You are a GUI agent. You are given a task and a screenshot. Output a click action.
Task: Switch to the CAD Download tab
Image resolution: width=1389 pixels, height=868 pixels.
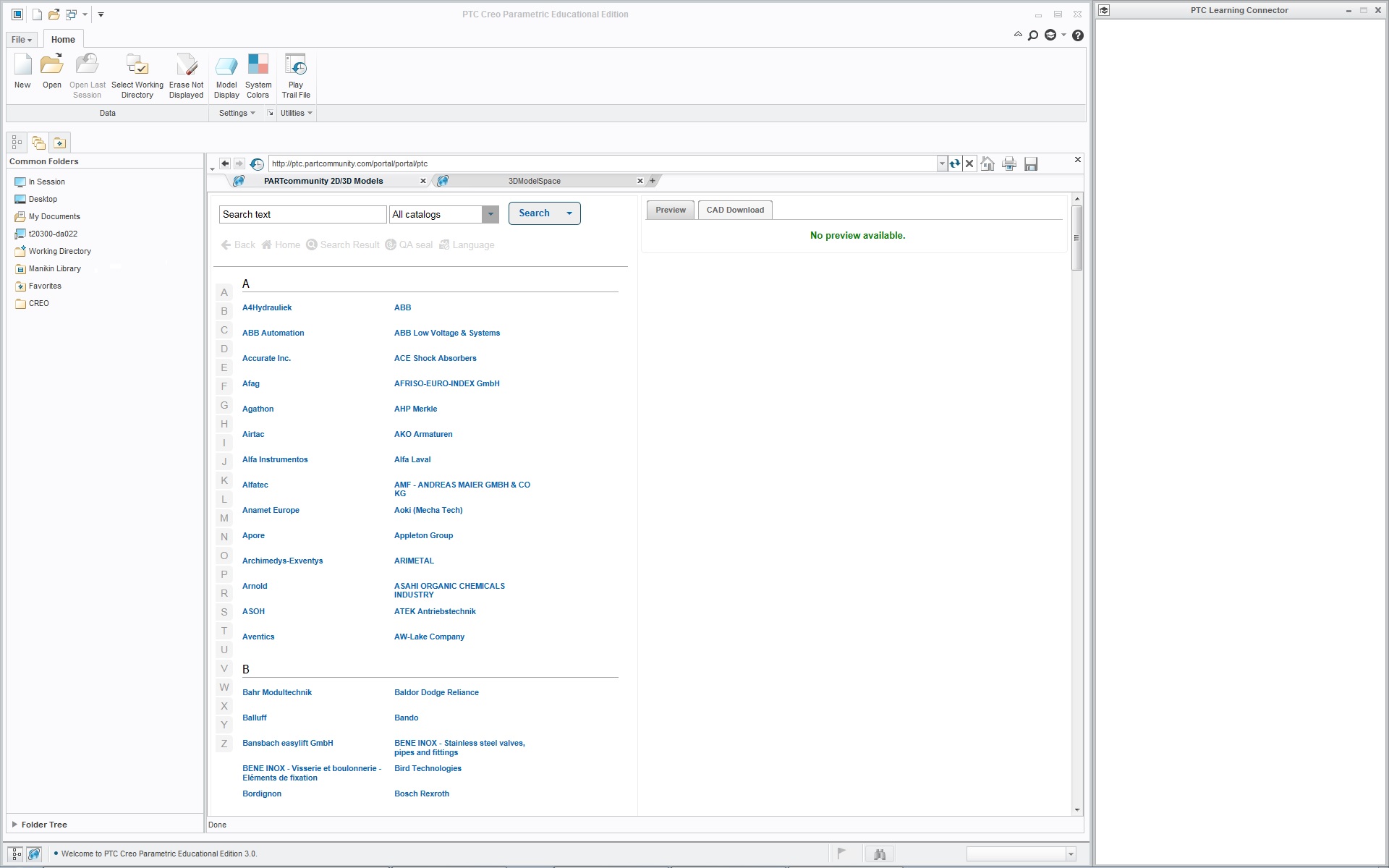coord(735,210)
